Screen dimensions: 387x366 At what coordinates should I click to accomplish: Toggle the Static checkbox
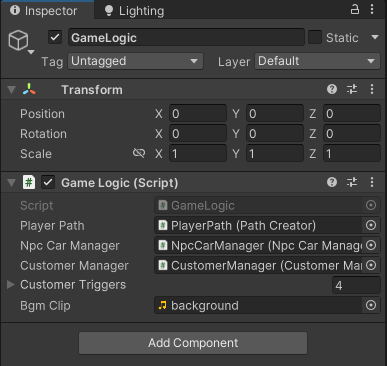tap(315, 37)
